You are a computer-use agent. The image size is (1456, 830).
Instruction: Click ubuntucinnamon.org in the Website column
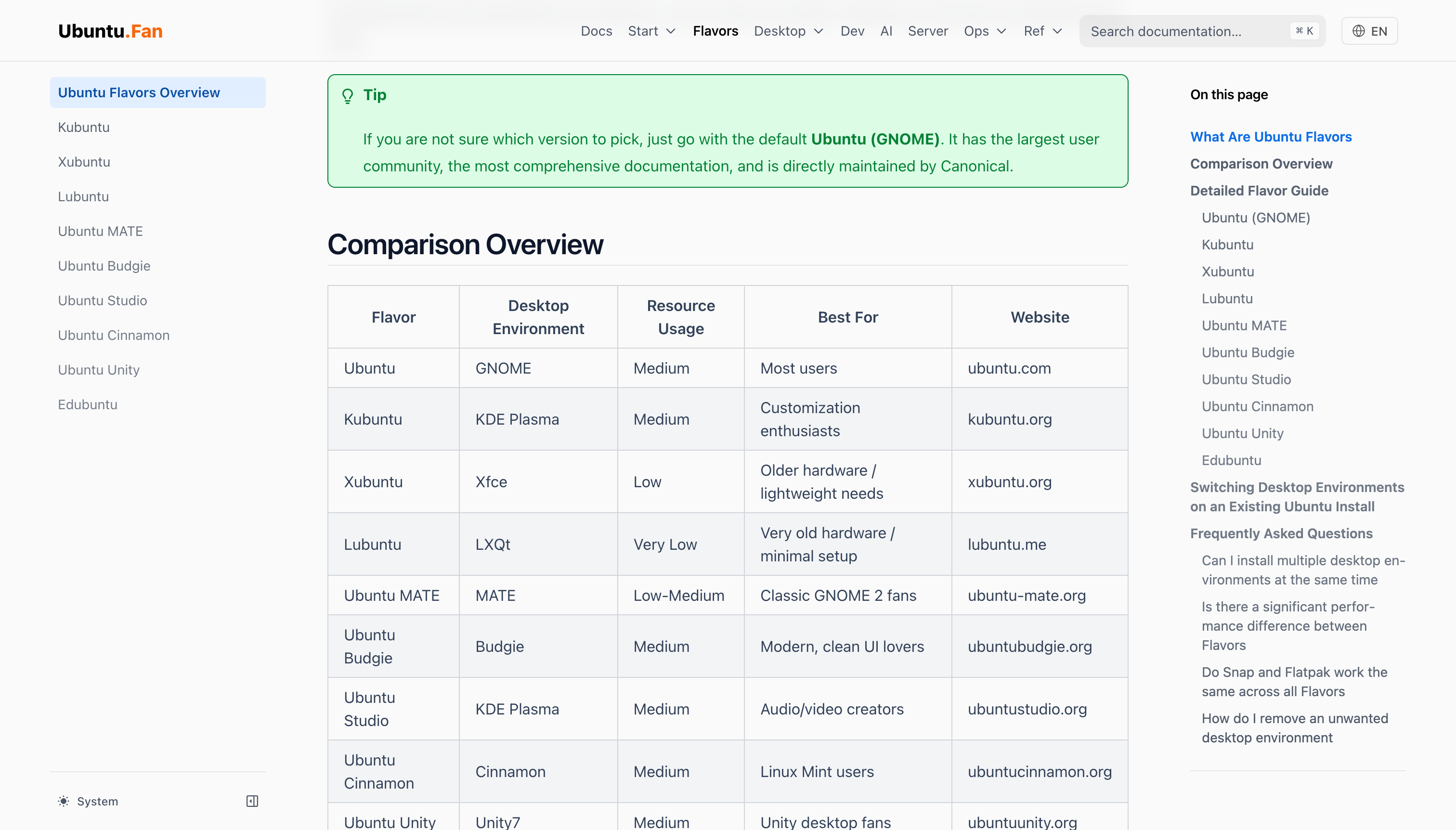pyautogui.click(x=1040, y=772)
